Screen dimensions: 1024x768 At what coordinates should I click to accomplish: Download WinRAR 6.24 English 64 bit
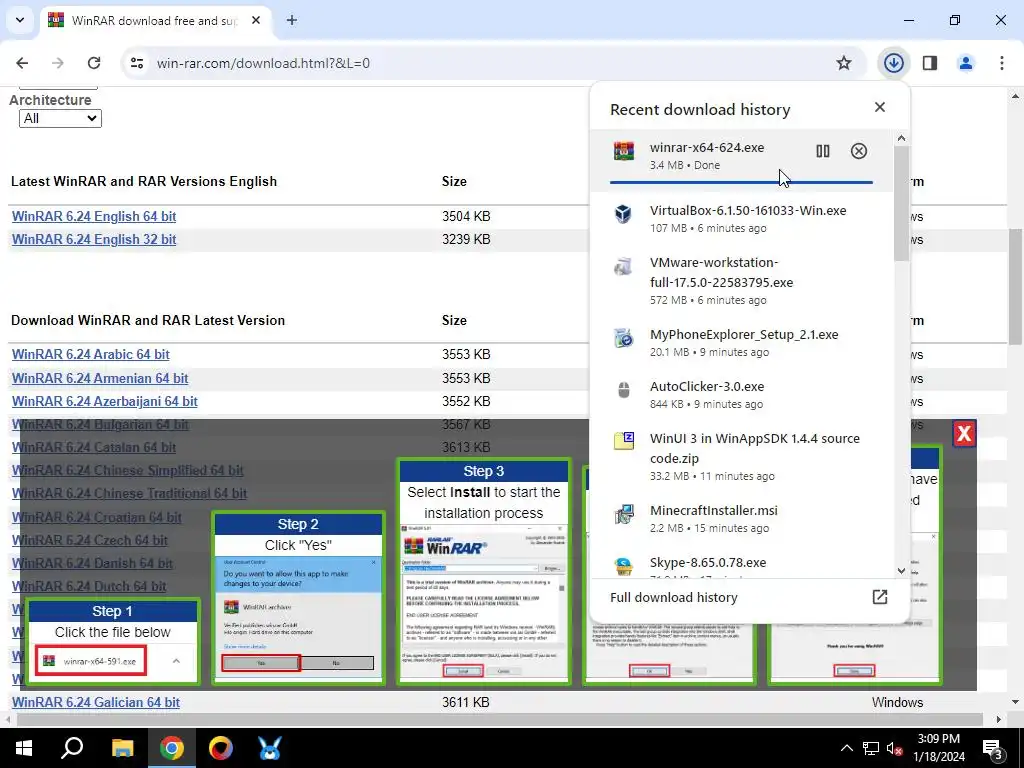[94, 216]
